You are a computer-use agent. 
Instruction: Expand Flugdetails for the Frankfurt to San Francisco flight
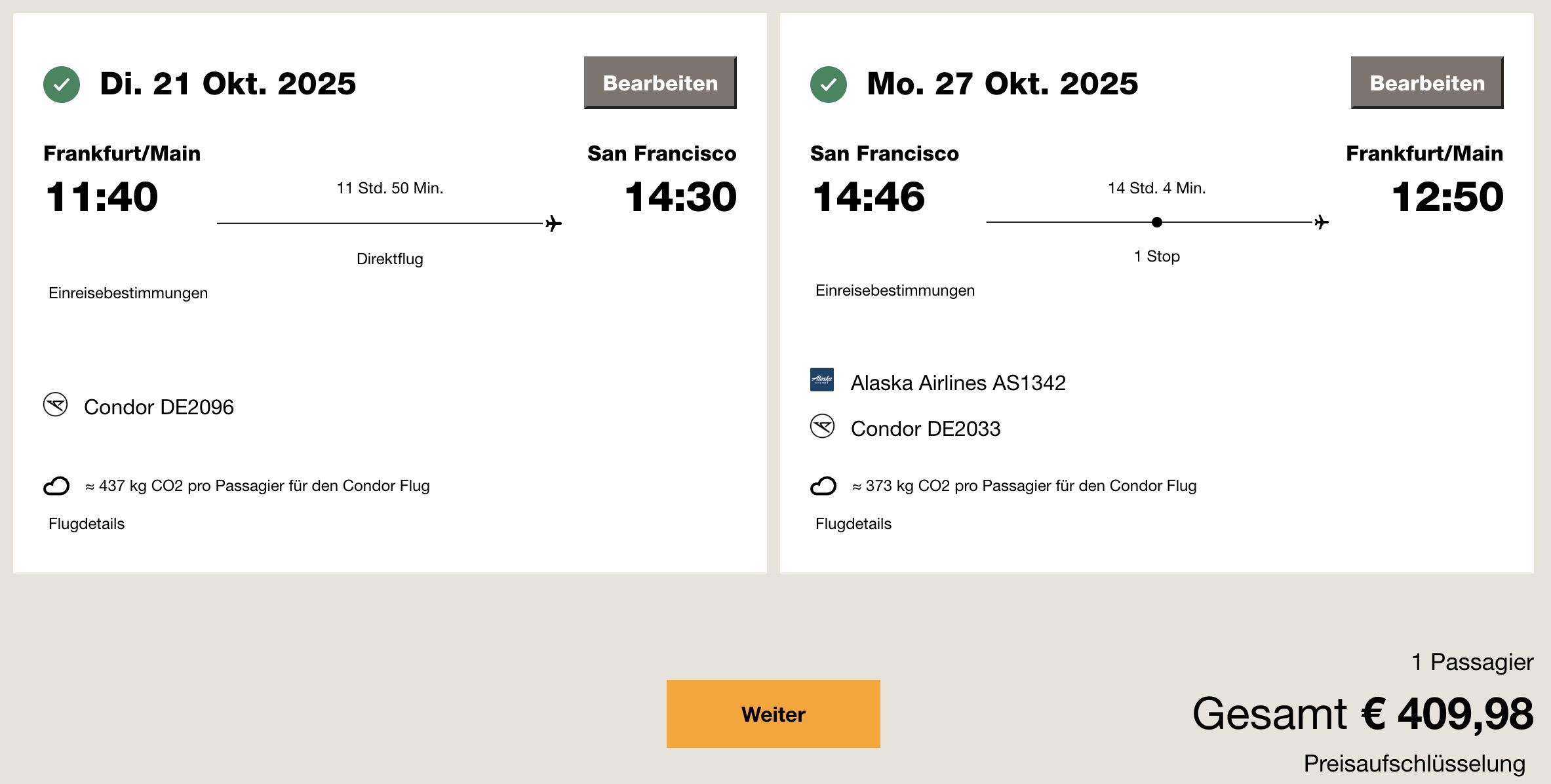point(87,524)
